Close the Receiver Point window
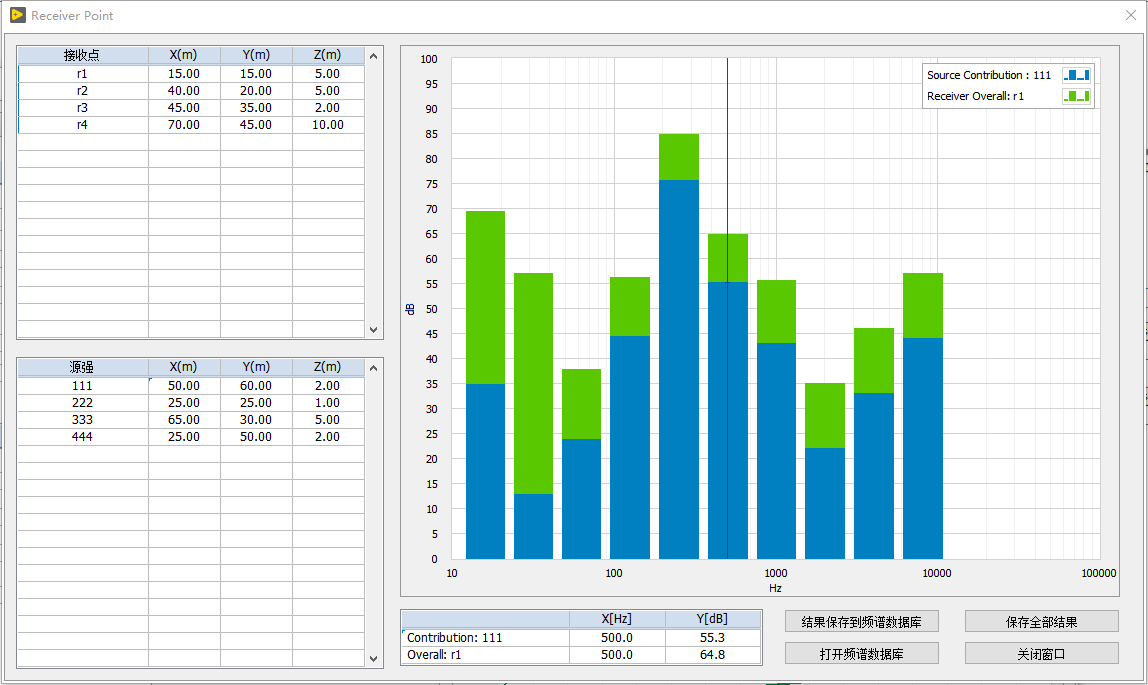 (x=1130, y=15)
